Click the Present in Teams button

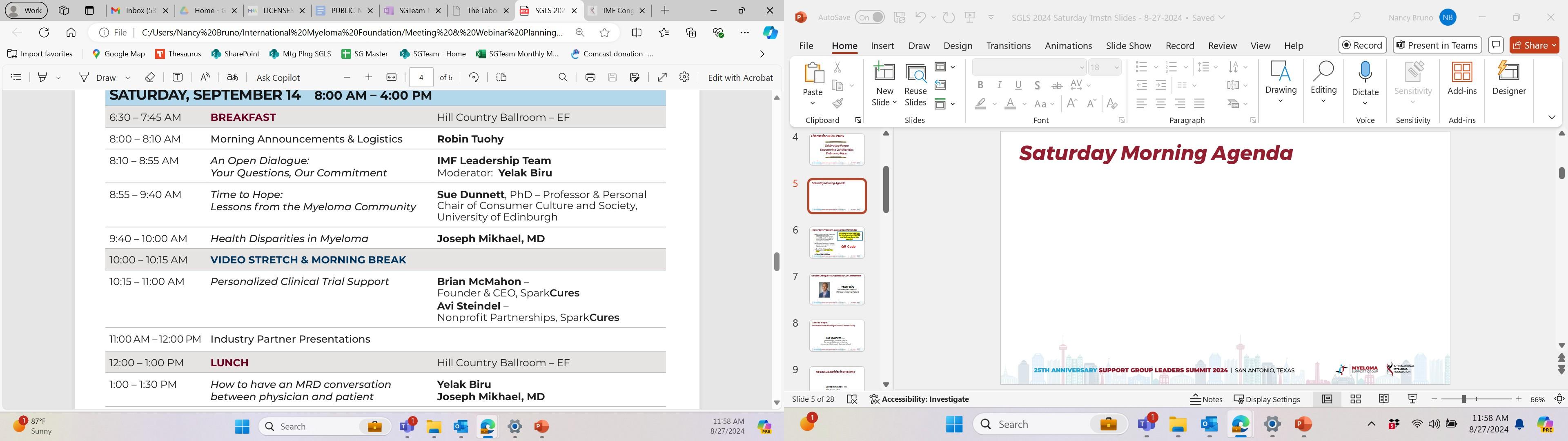click(1437, 45)
